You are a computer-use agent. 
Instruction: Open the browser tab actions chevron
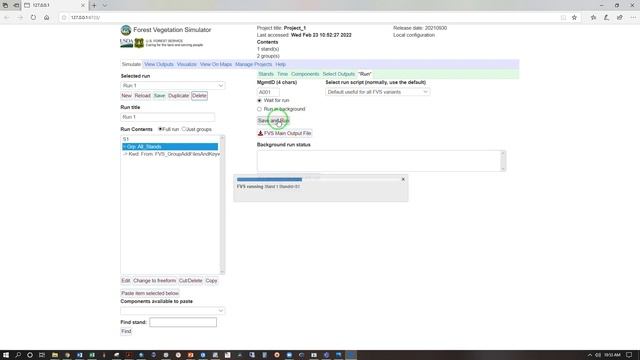click(105, 5)
